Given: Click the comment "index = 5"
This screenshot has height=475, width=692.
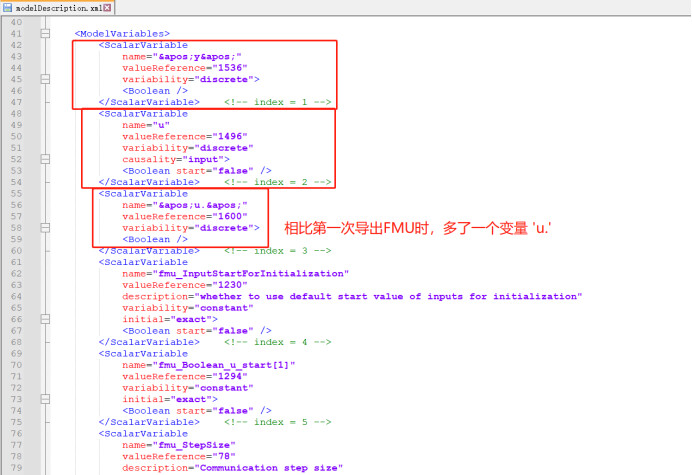Looking at the screenshot, I should click(x=278, y=422).
